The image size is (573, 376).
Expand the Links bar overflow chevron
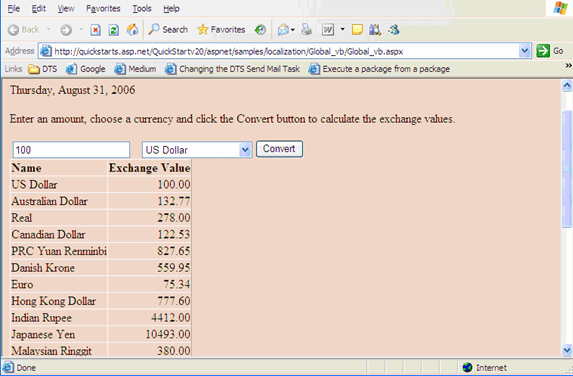(568, 66)
